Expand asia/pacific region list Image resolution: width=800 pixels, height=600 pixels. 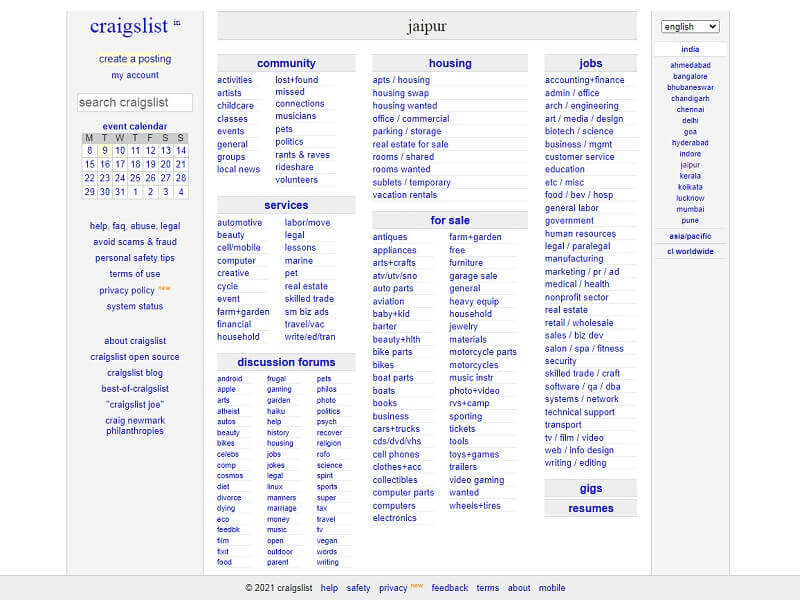pyautogui.click(x=690, y=236)
